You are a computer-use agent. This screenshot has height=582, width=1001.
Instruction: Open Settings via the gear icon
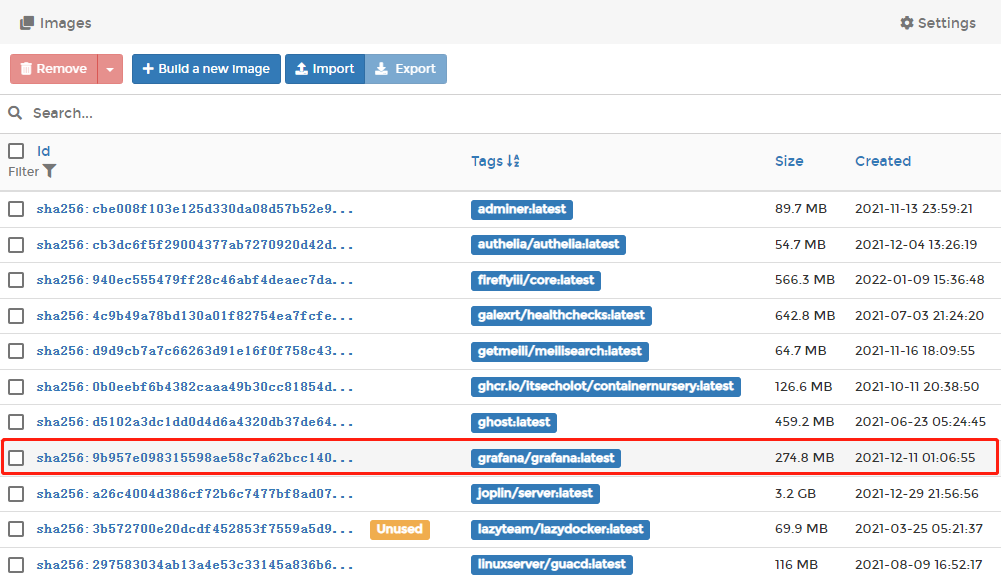pos(907,23)
